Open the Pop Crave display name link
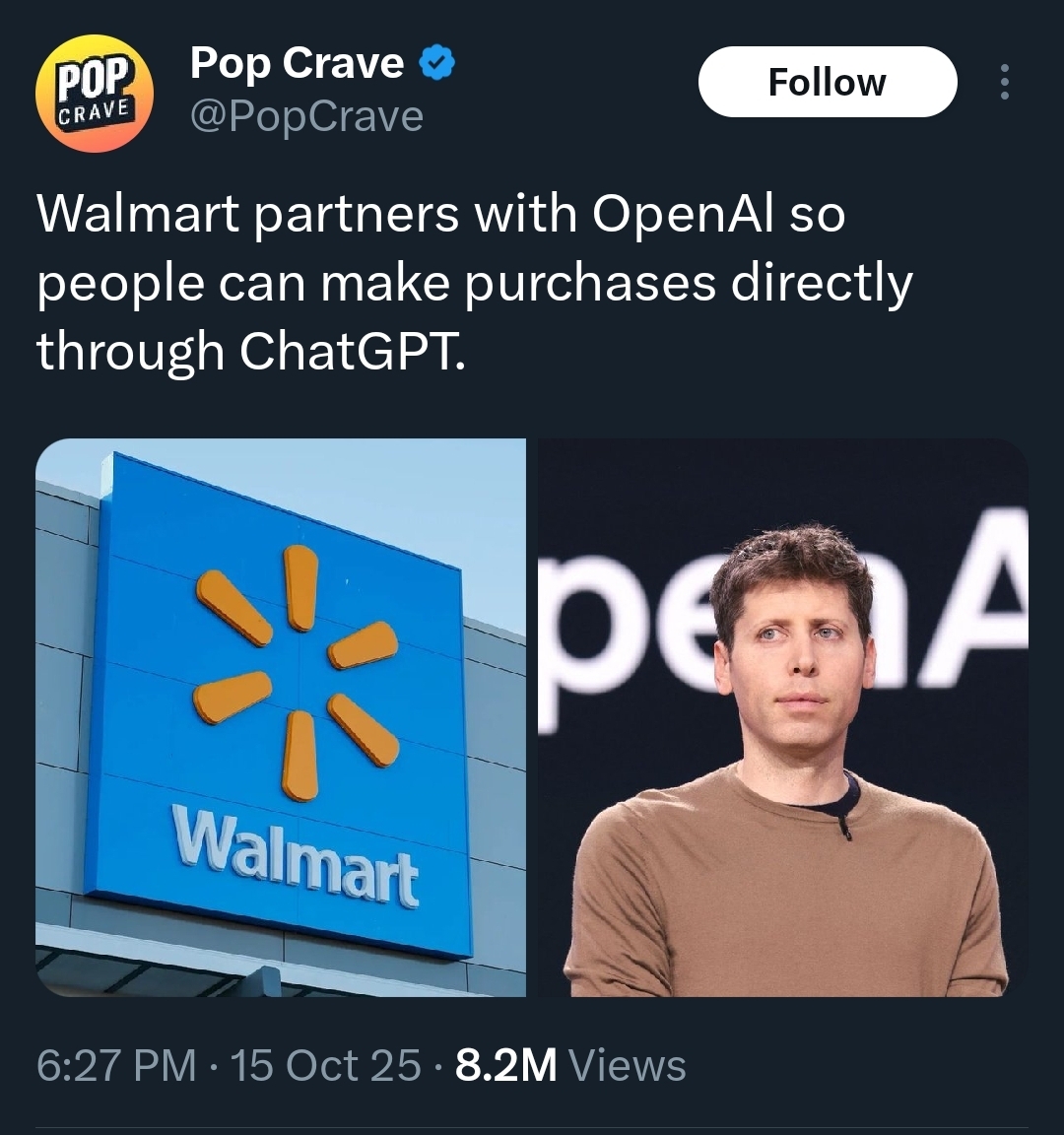1064x1135 pixels. 297,64
